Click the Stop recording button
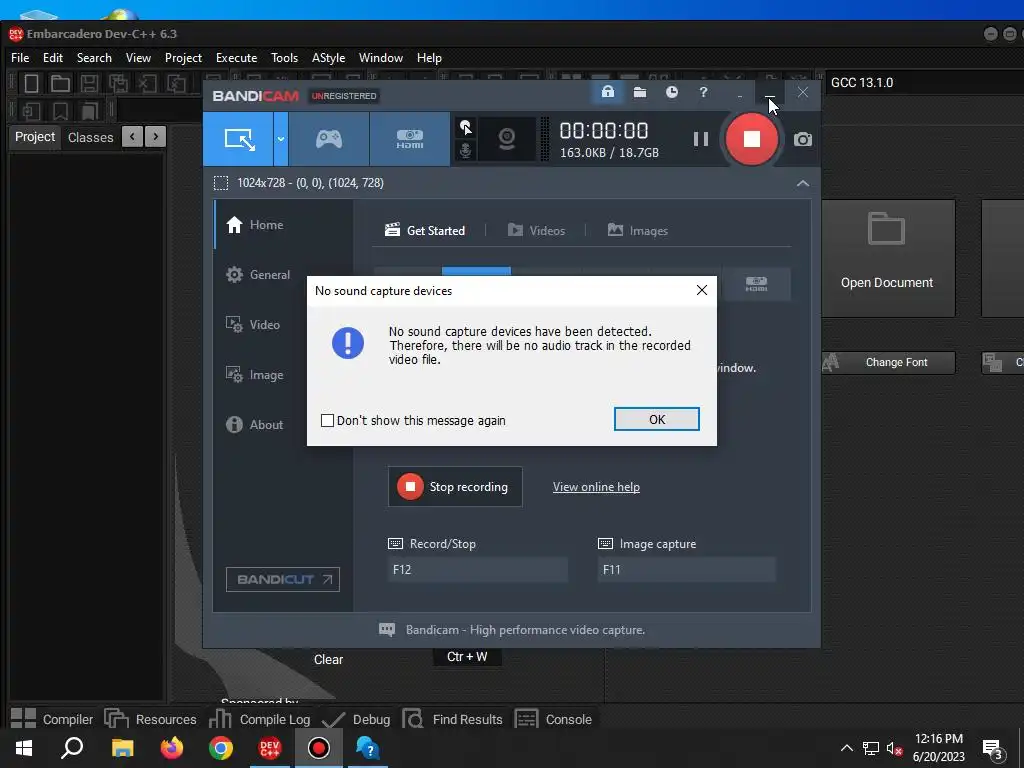The image size is (1024, 768). point(455,487)
